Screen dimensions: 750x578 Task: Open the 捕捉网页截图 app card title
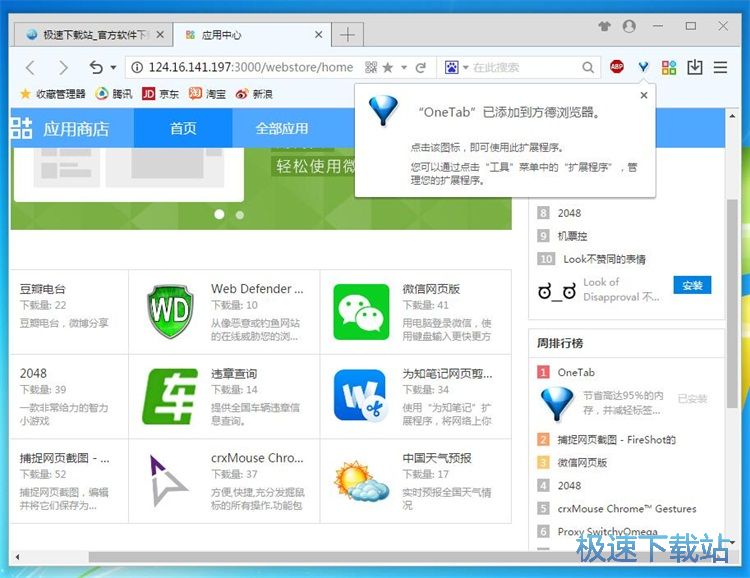pos(65,458)
